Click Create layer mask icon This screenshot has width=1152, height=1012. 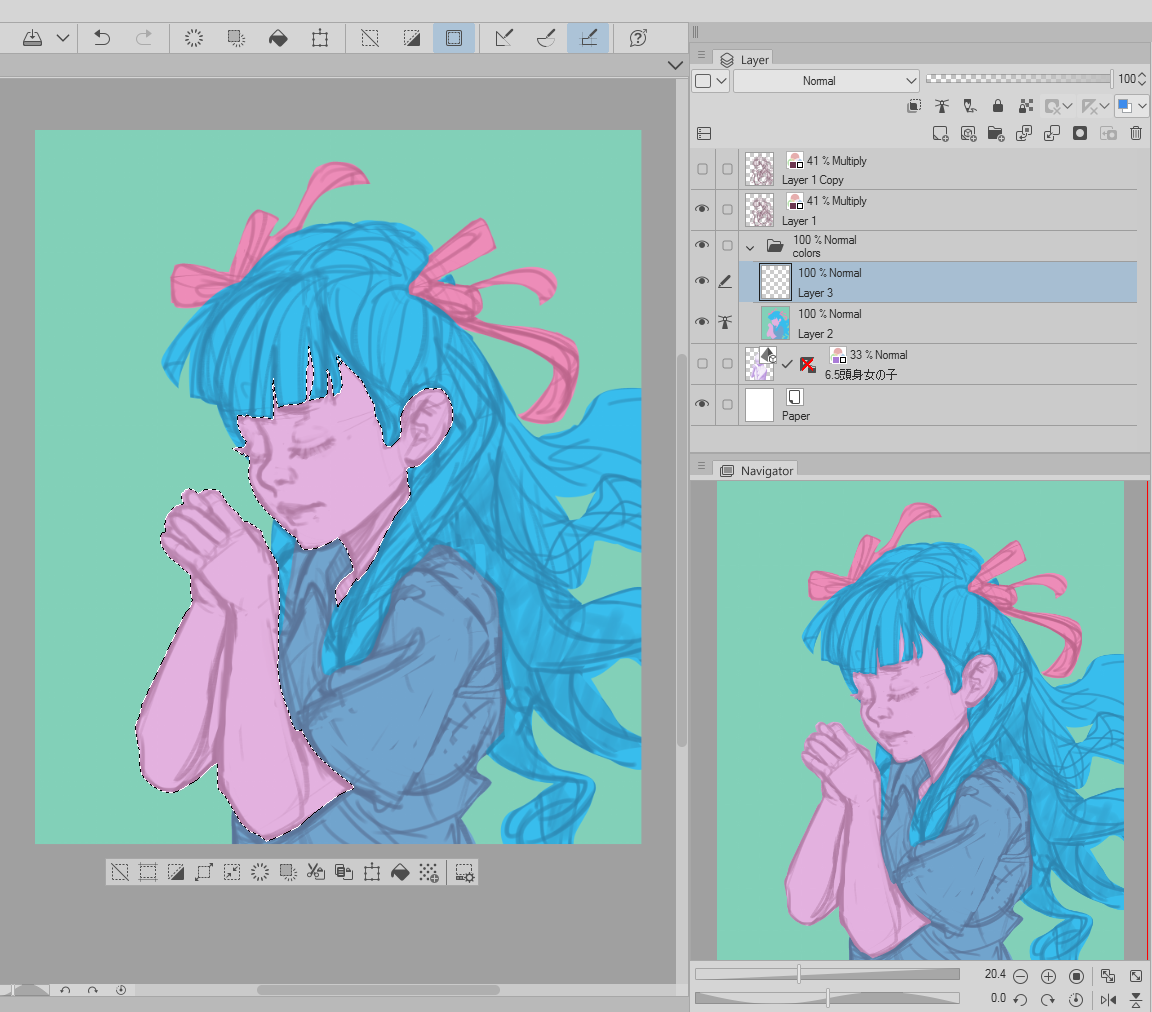1080,133
